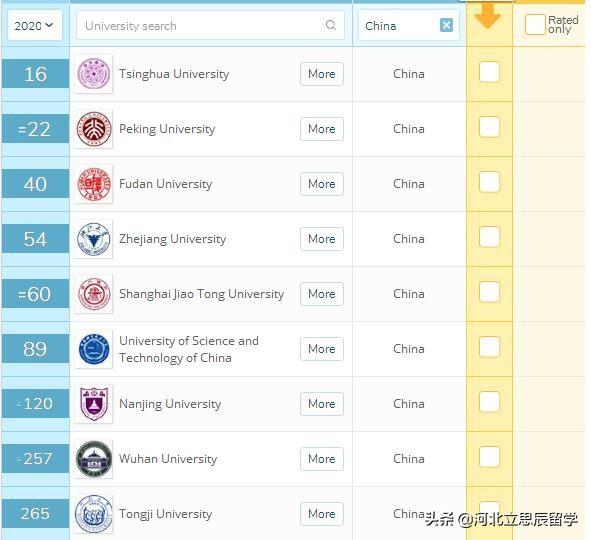Click the Nanjing University logo
This screenshot has width=591, height=540.
point(94,404)
